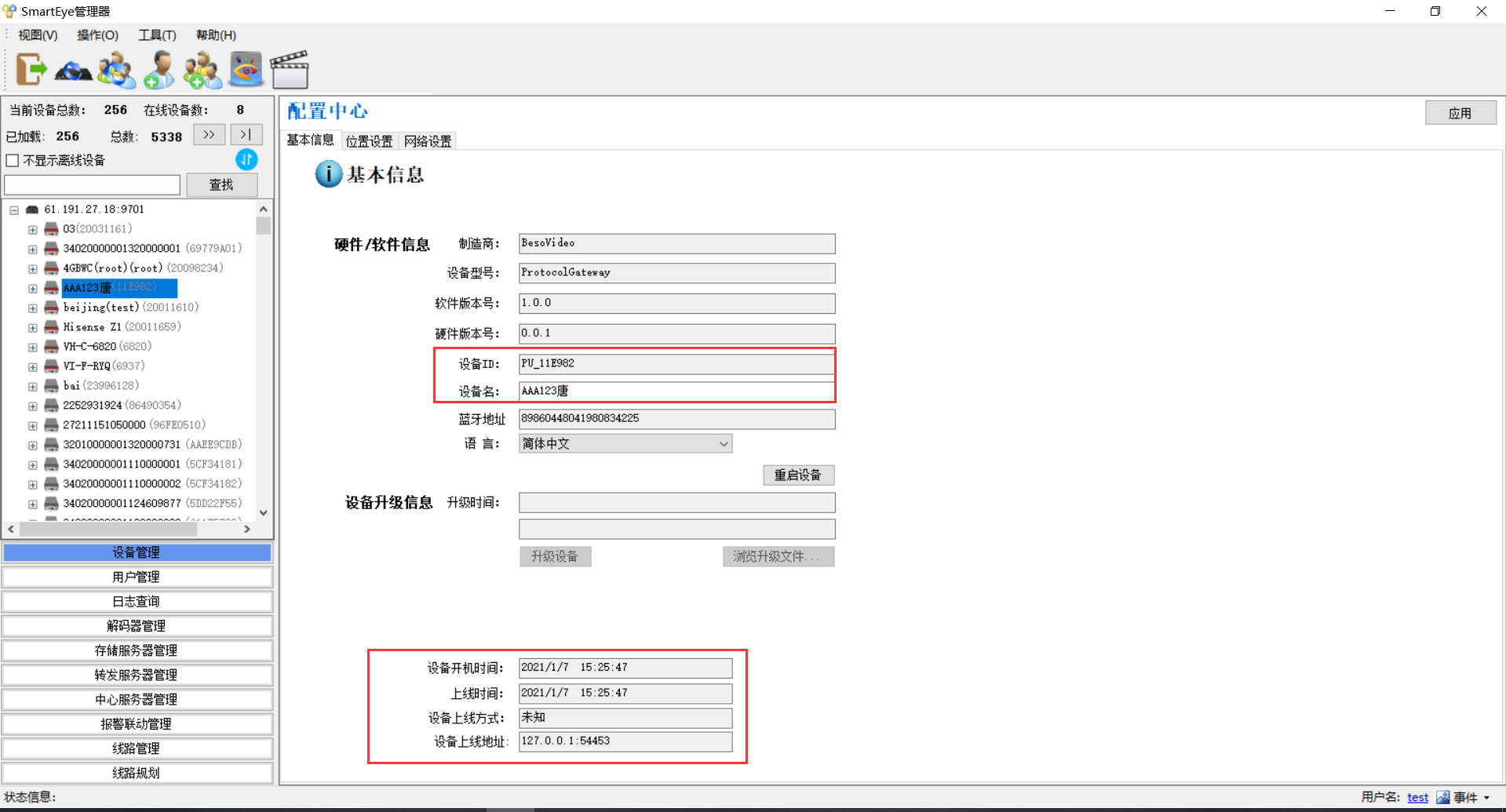Switch to the 网络设置 tab
The width and height of the screenshot is (1506, 812).
tap(428, 141)
